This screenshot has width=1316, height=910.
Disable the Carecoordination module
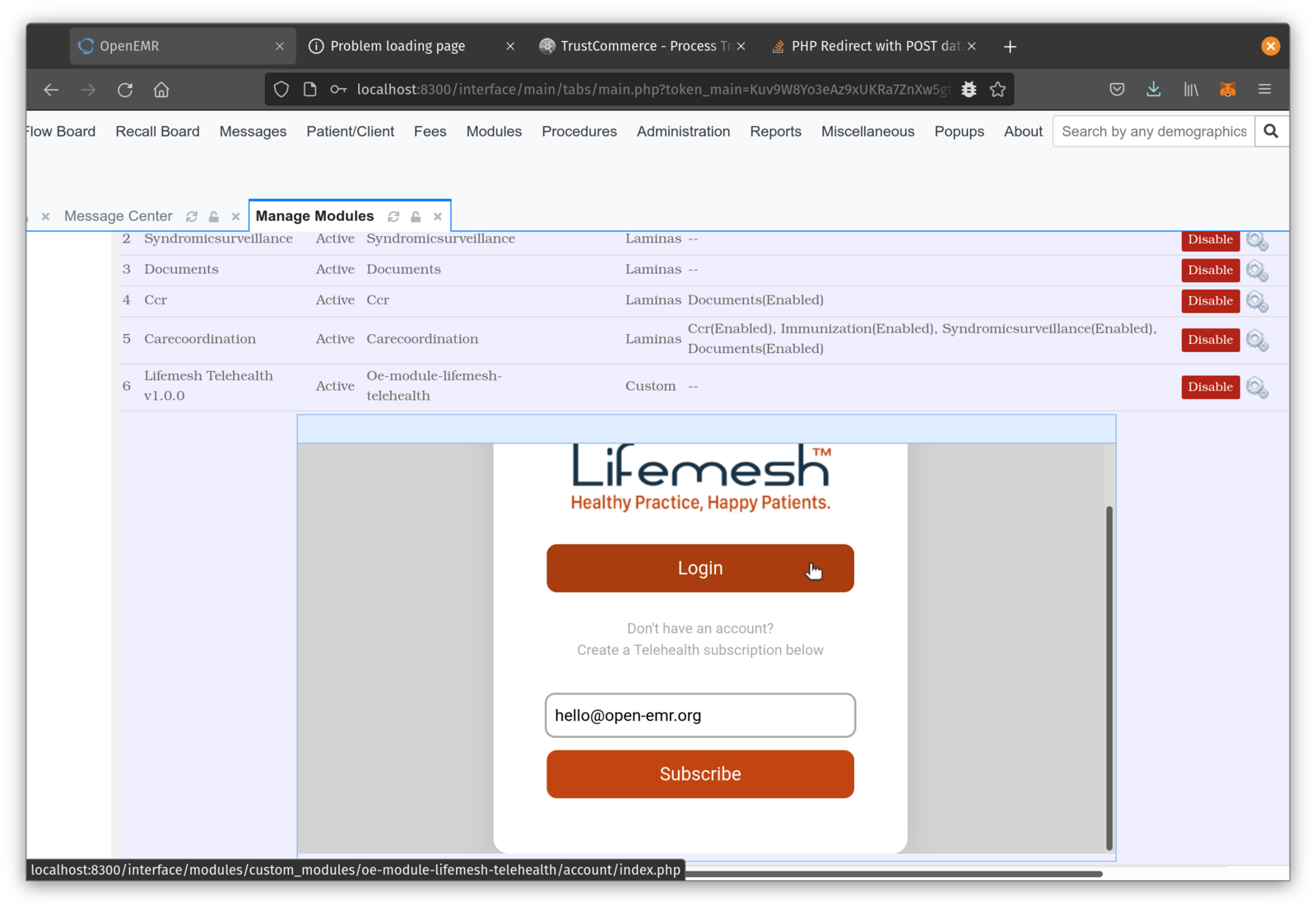pos(1210,339)
